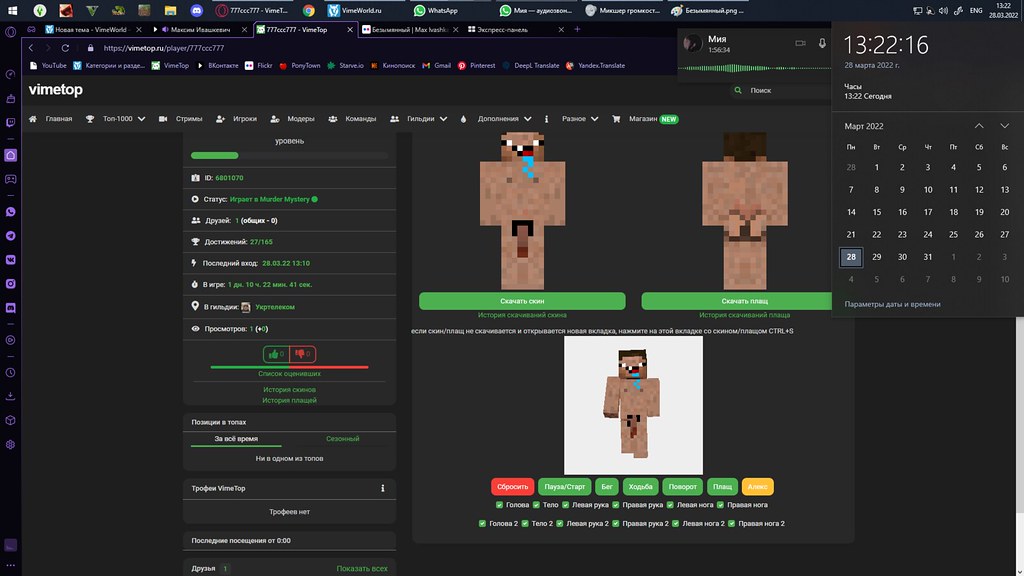Uncheck the Голова checkbox
Screen dimensions: 1024x576
tap(499, 505)
